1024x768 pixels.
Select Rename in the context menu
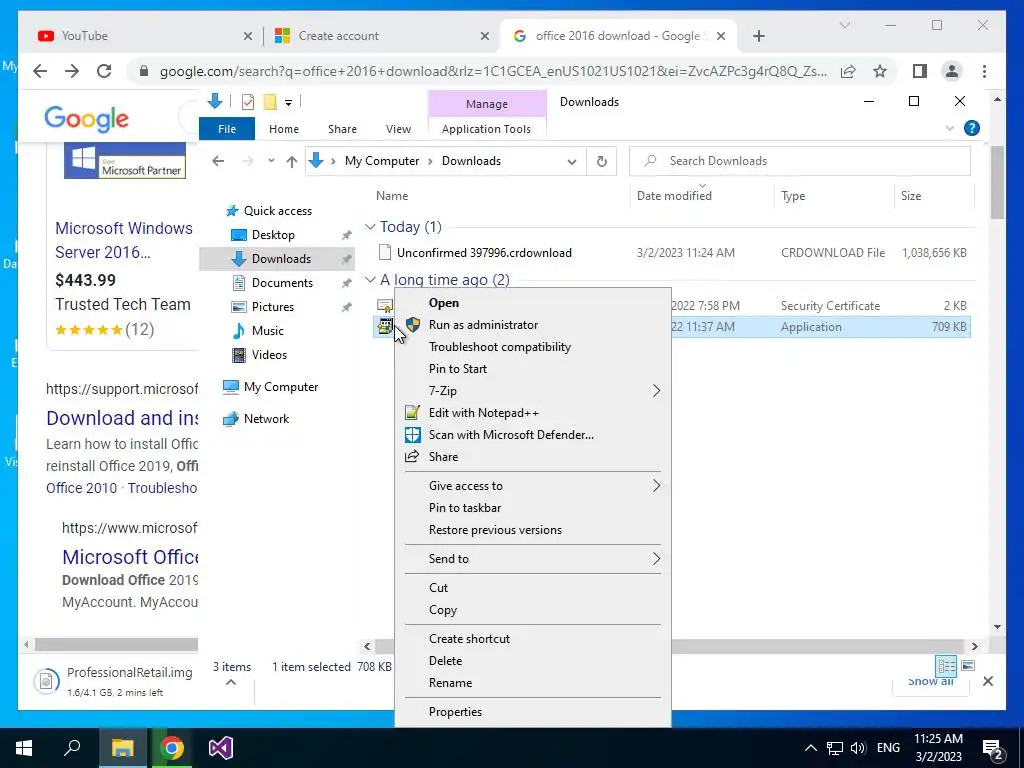(451, 683)
